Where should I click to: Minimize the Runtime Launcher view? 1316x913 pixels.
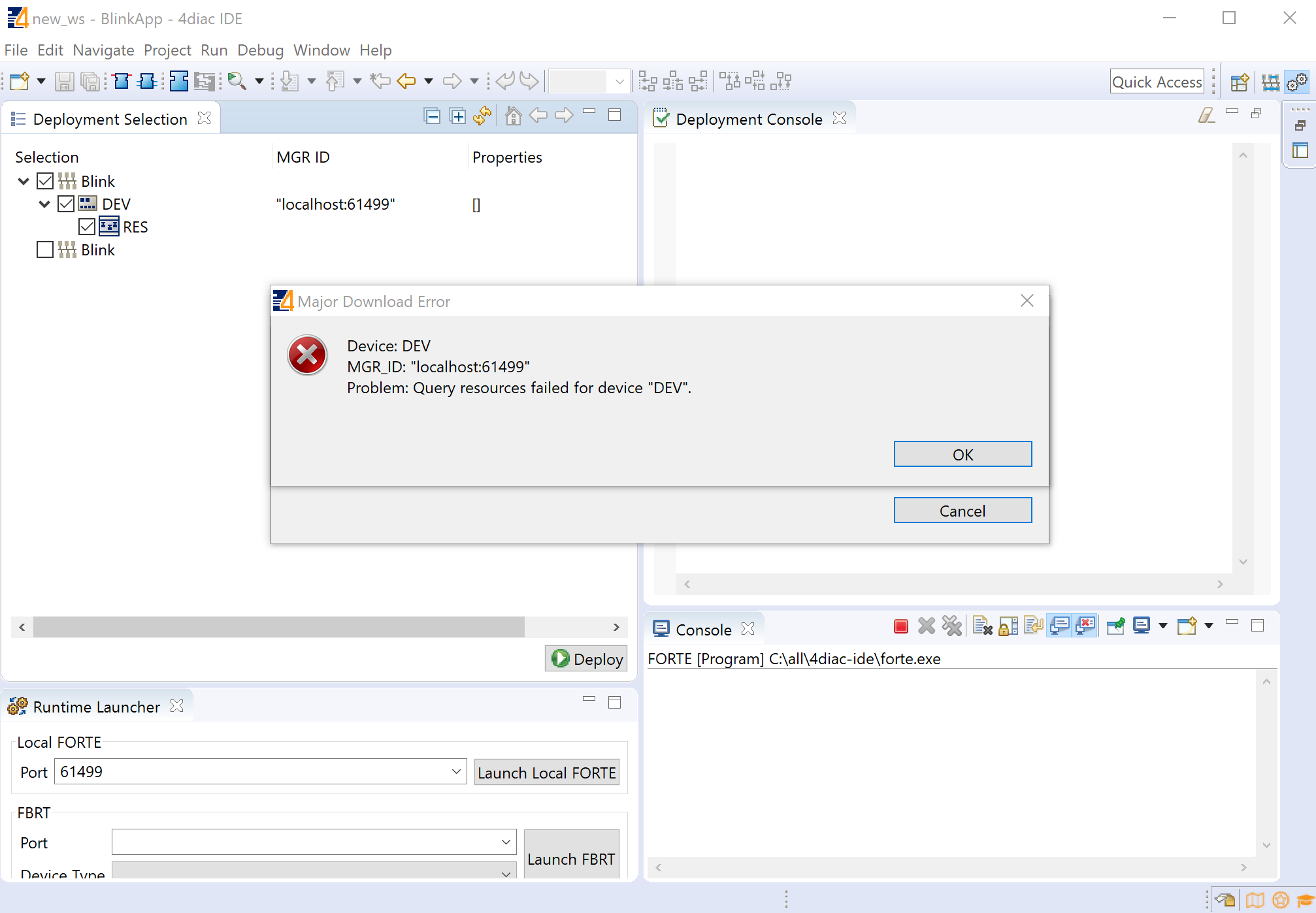click(x=589, y=699)
